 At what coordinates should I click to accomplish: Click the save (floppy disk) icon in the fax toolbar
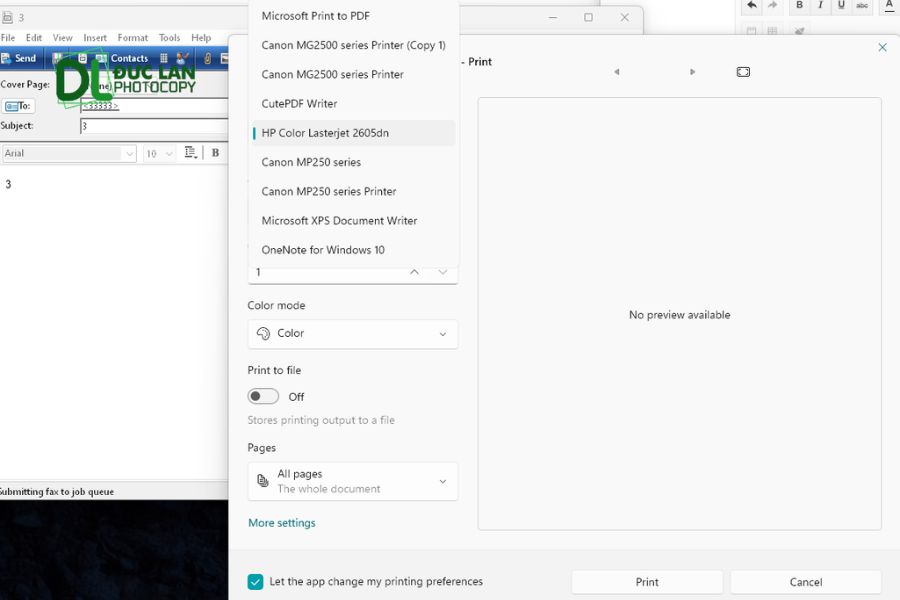point(56,58)
